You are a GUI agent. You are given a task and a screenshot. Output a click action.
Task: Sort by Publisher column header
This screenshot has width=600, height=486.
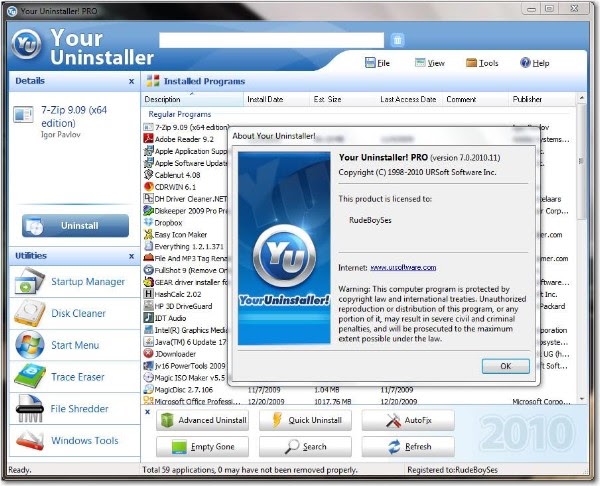pos(542,99)
